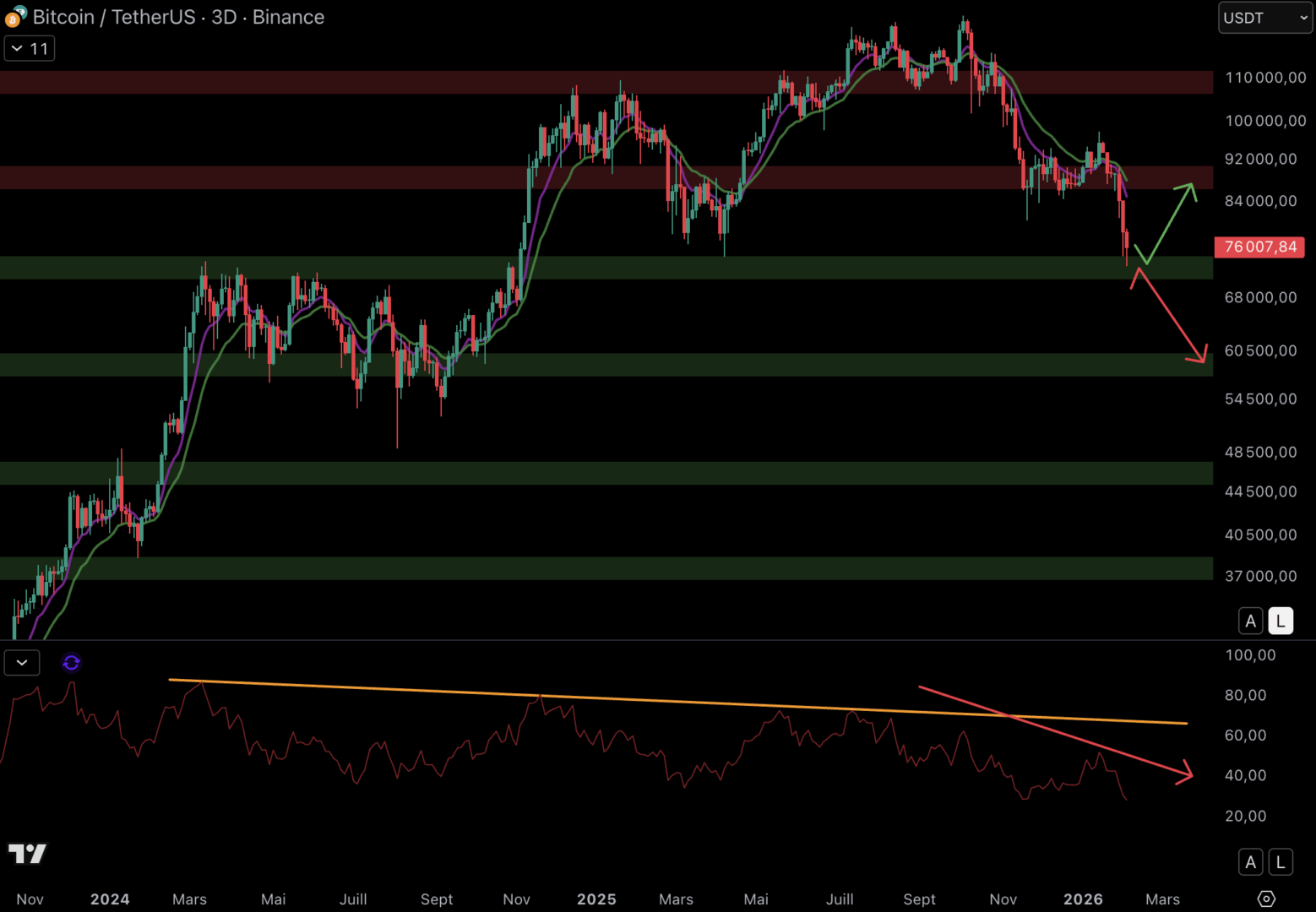Toggle auto scale A on RSI pane

(1250, 862)
